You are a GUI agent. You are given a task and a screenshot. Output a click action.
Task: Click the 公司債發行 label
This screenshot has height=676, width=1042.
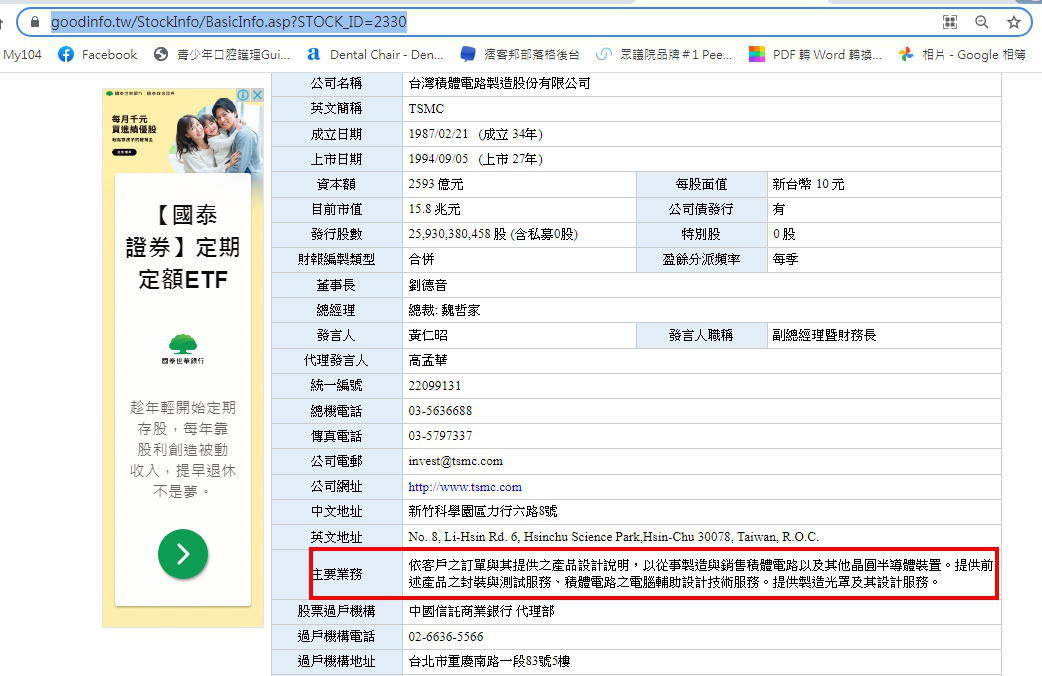click(701, 209)
